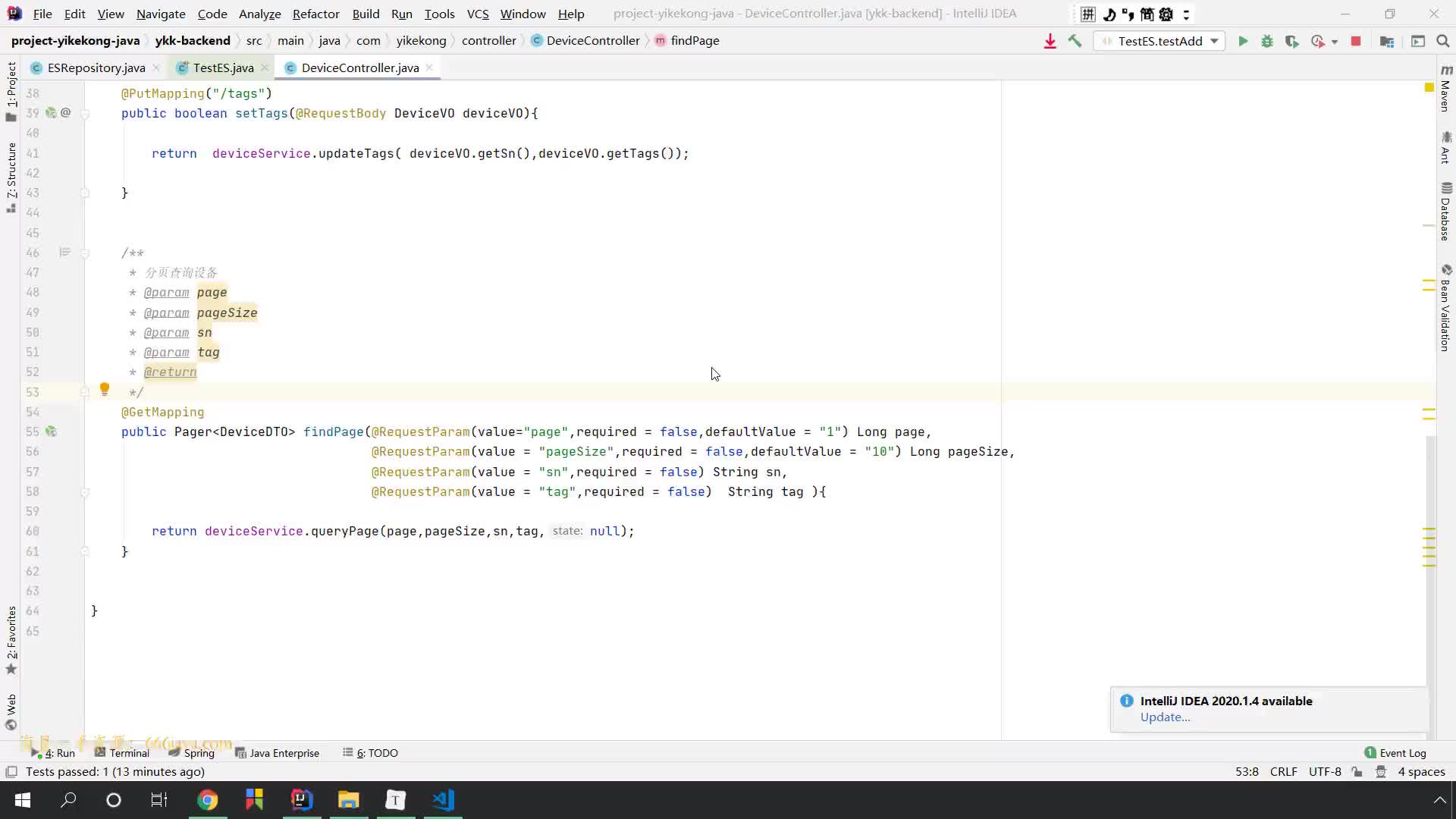Open VS Code from the taskbar
The height and width of the screenshot is (819, 1456).
[x=443, y=800]
